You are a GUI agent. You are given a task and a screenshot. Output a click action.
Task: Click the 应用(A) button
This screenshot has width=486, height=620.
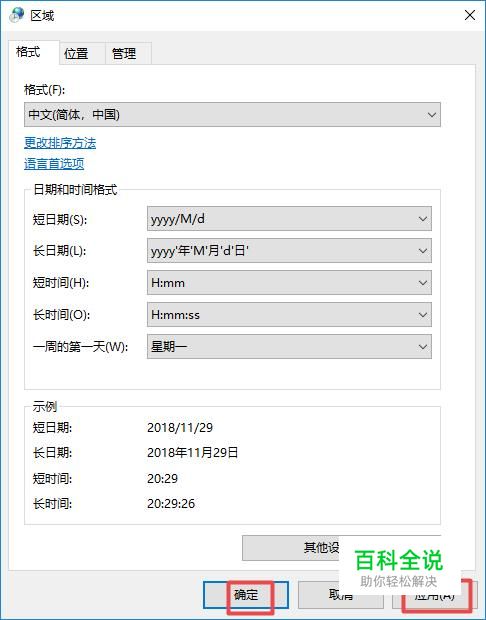point(435,595)
